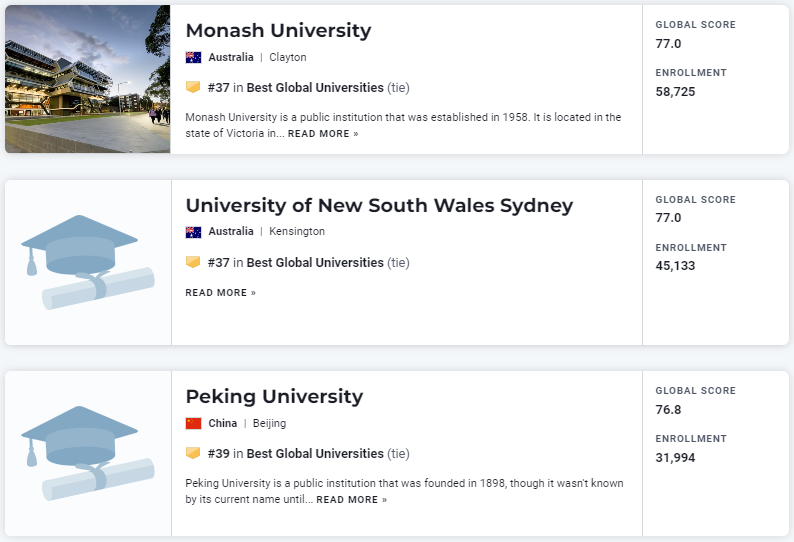Click Peking University's enrollment figure 31,994

point(675,458)
